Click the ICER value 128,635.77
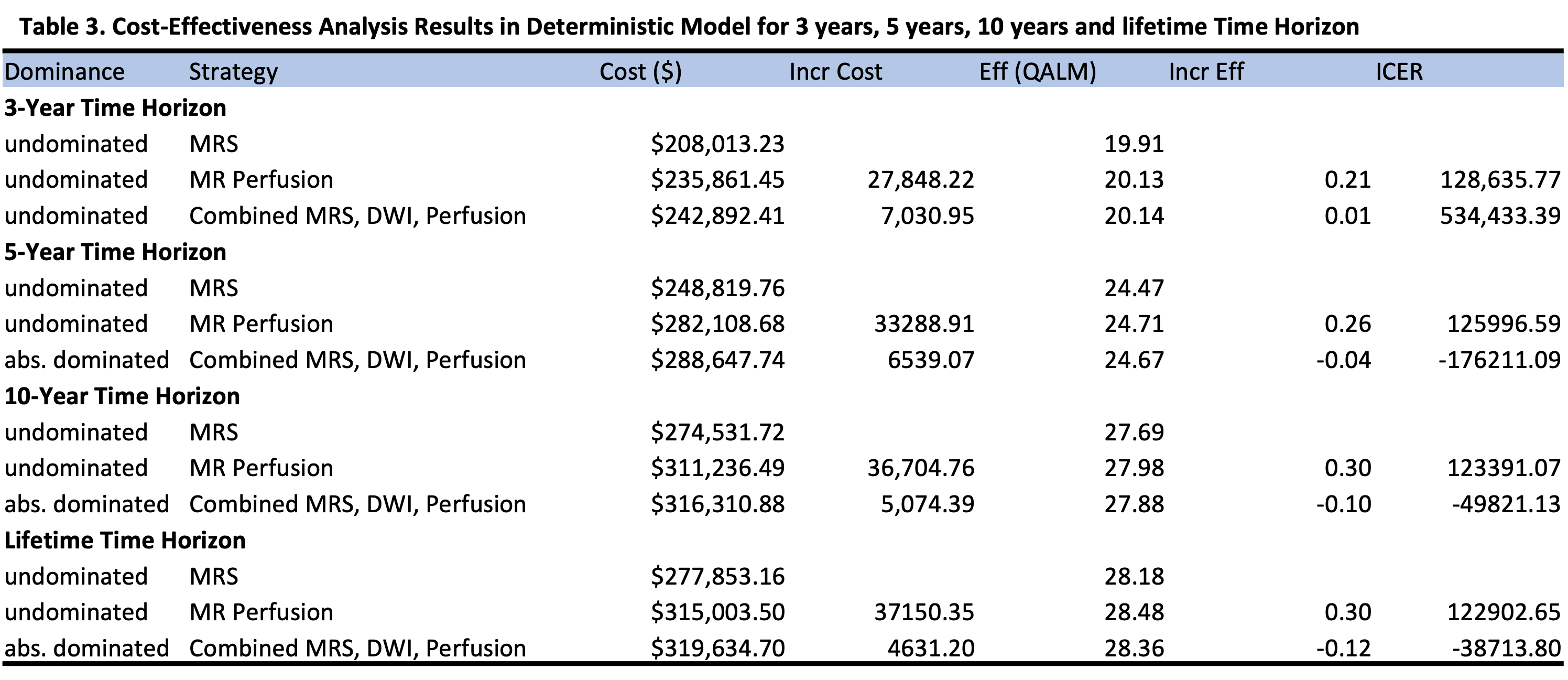The image size is (1568, 680). [1500, 180]
